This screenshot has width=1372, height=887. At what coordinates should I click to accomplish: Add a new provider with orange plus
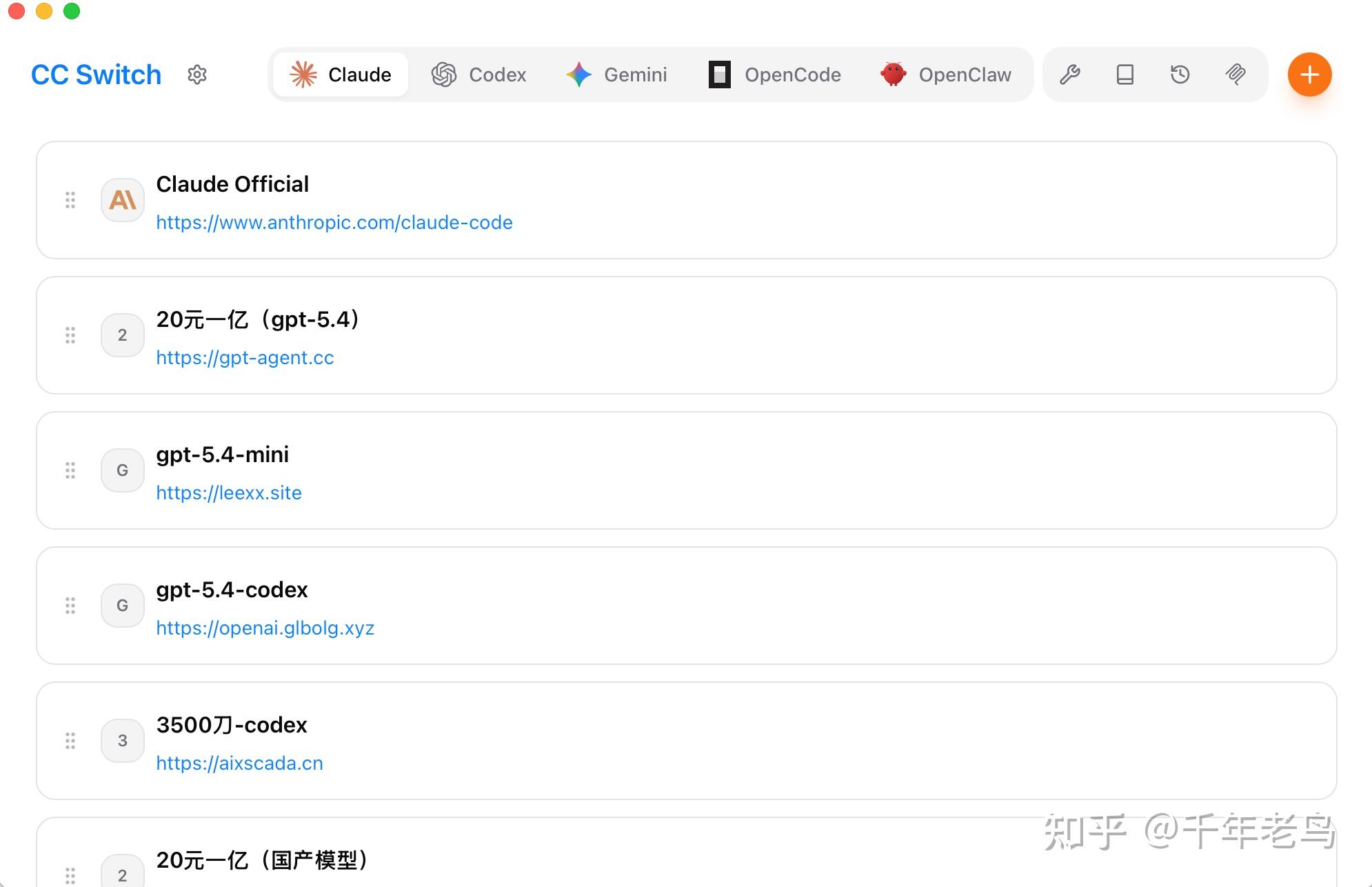coord(1309,74)
